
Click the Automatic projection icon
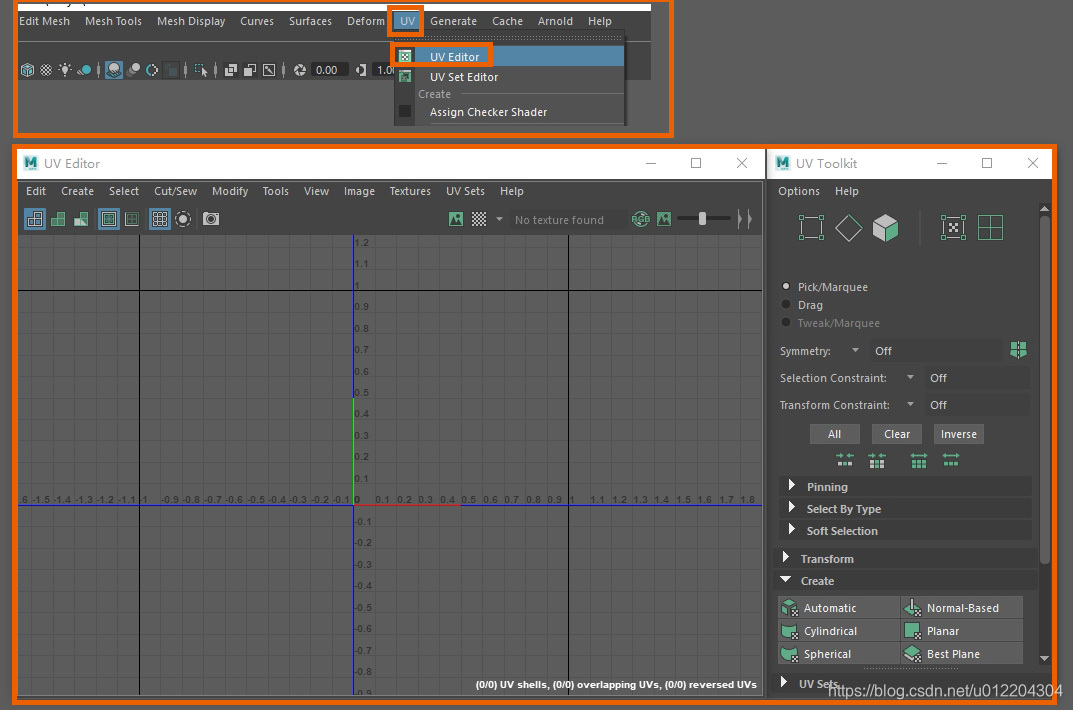(x=790, y=607)
